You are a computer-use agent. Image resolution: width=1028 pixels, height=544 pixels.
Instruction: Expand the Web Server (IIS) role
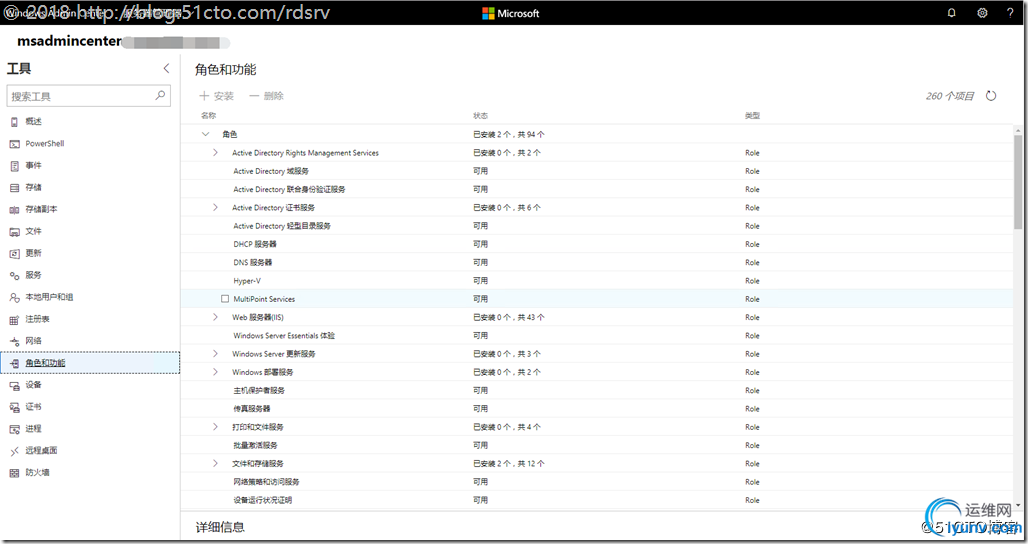point(215,317)
